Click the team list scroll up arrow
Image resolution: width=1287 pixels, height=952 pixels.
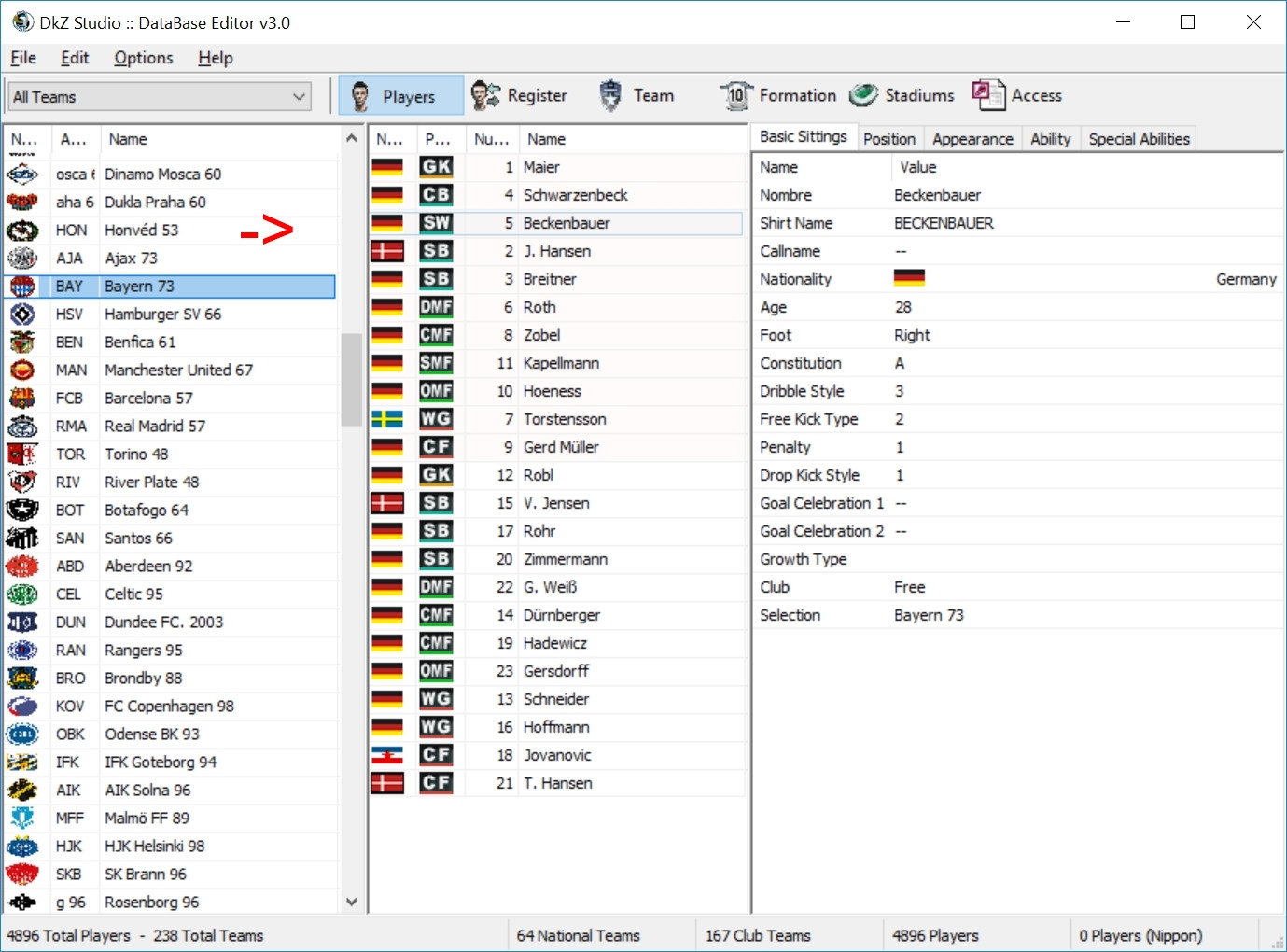[351, 138]
